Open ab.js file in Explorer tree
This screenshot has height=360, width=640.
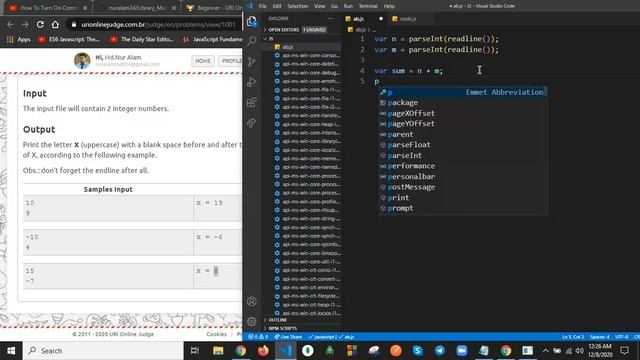(302, 47)
